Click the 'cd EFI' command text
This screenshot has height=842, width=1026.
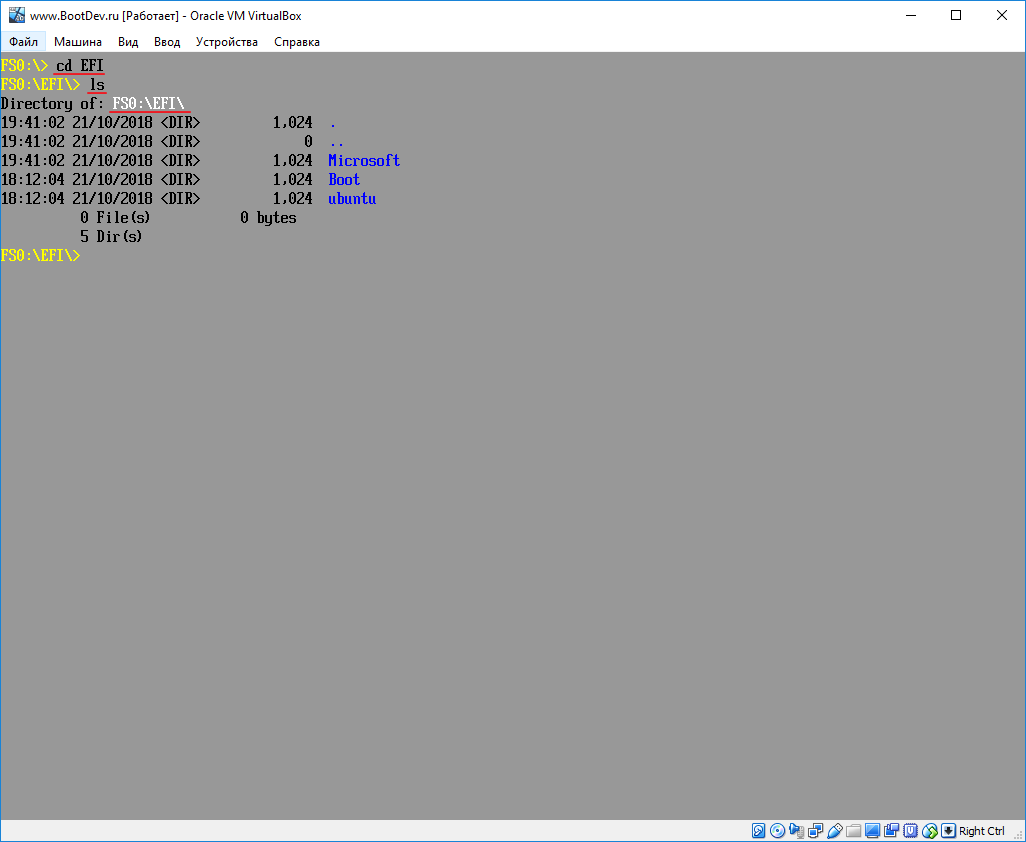coord(80,66)
